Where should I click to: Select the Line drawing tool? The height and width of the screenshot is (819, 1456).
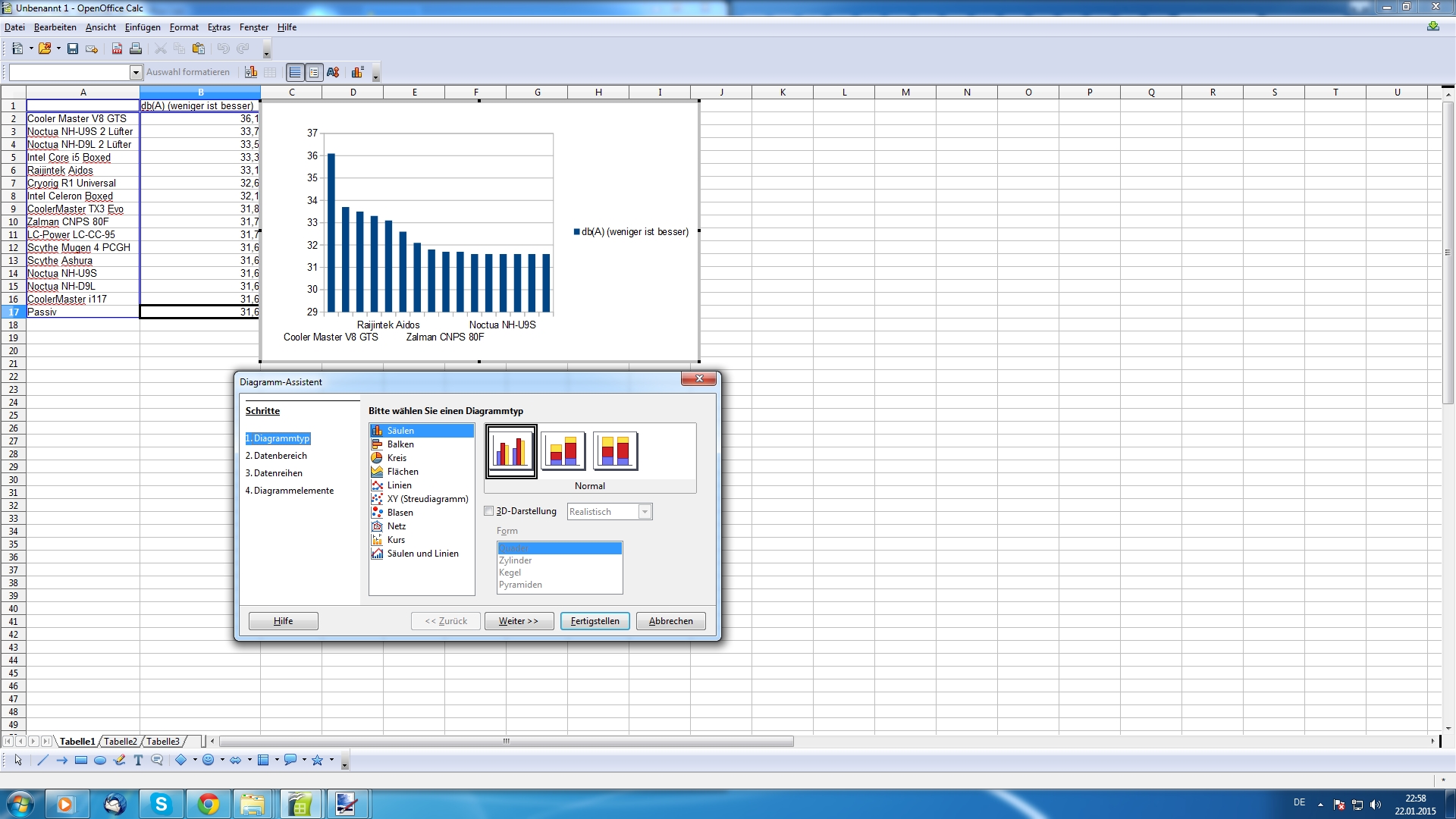click(x=42, y=760)
